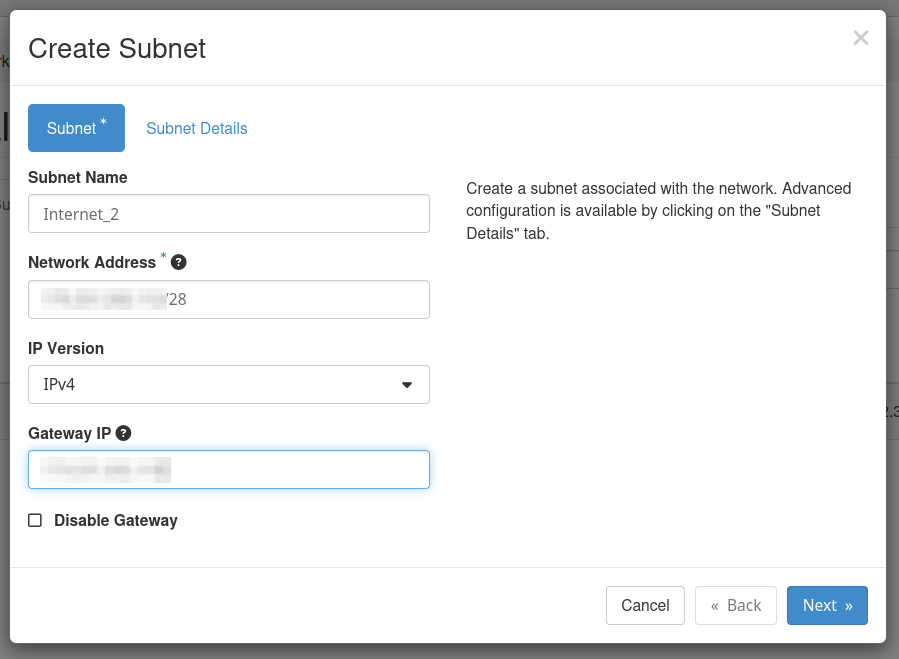This screenshot has width=899, height=659.
Task: Click the Network Address help question-mark icon
Action: coord(178,262)
